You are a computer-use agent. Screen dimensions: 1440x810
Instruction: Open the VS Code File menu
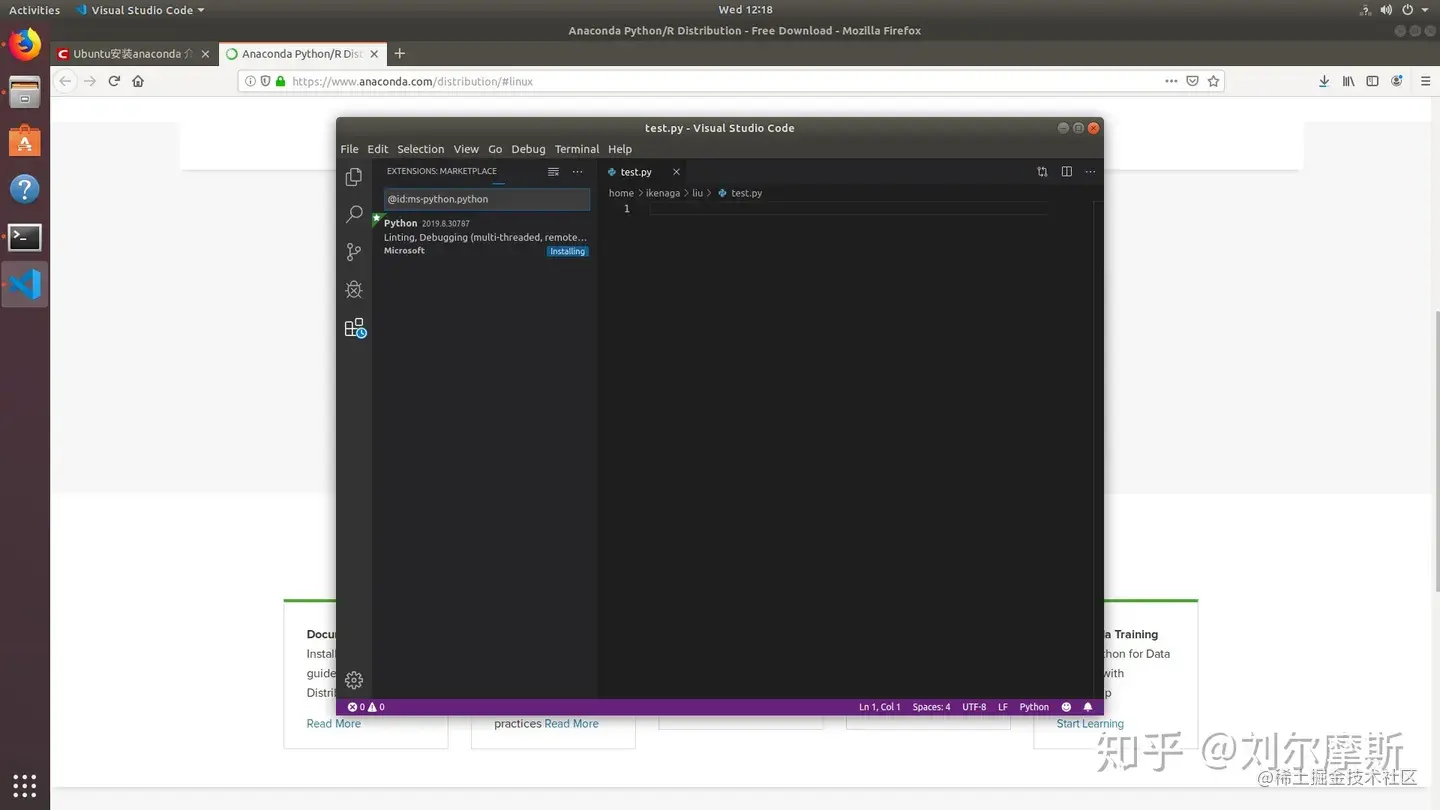coord(349,149)
